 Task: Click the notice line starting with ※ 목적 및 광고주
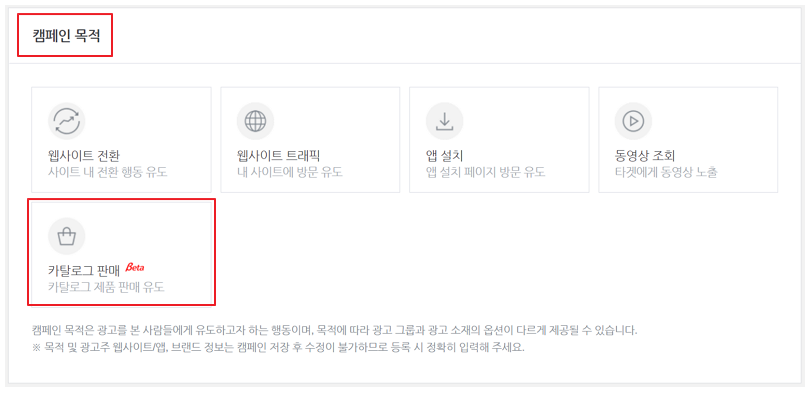(278, 347)
